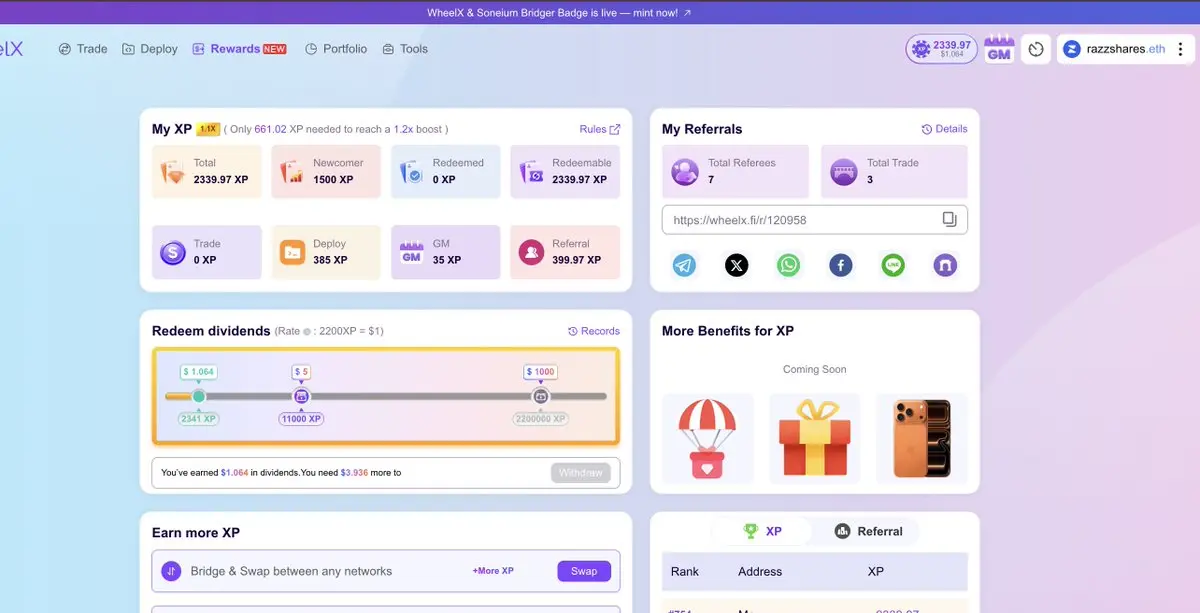Click the $5 milestone marker at 11000 XP
The image size is (1200, 613).
click(301, 396)
